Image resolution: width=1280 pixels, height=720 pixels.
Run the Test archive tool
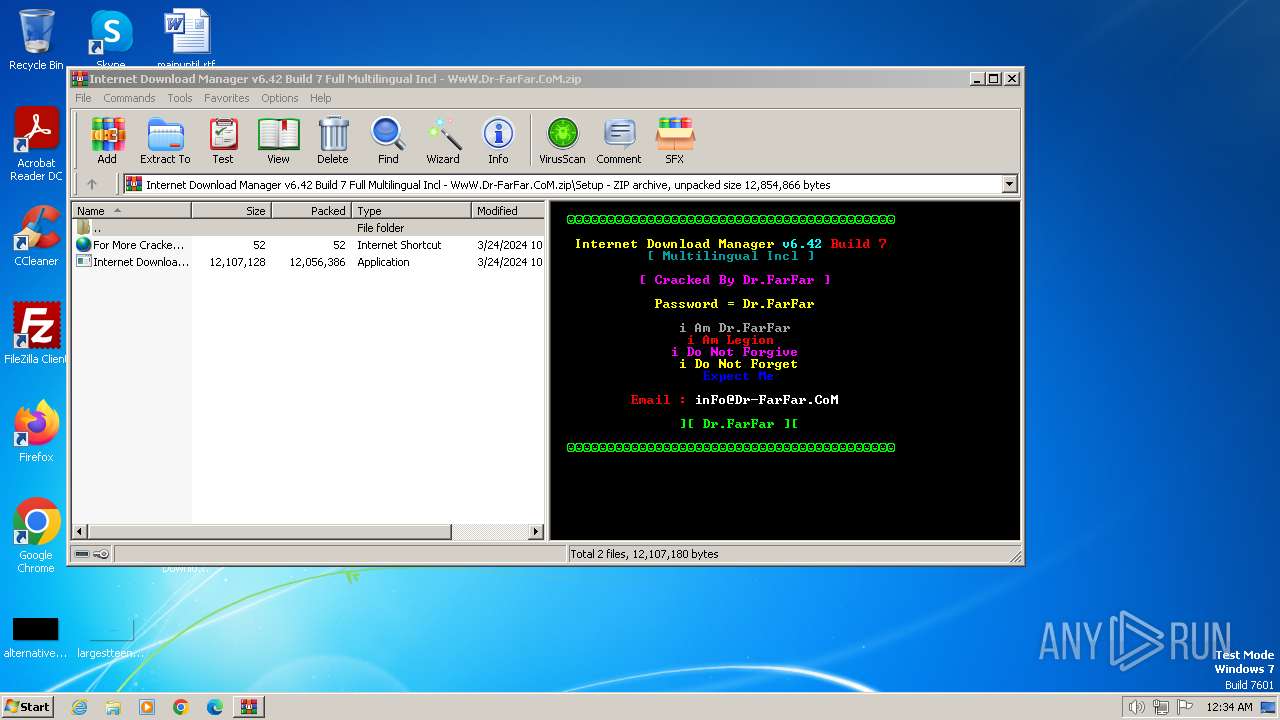(223, 141)
